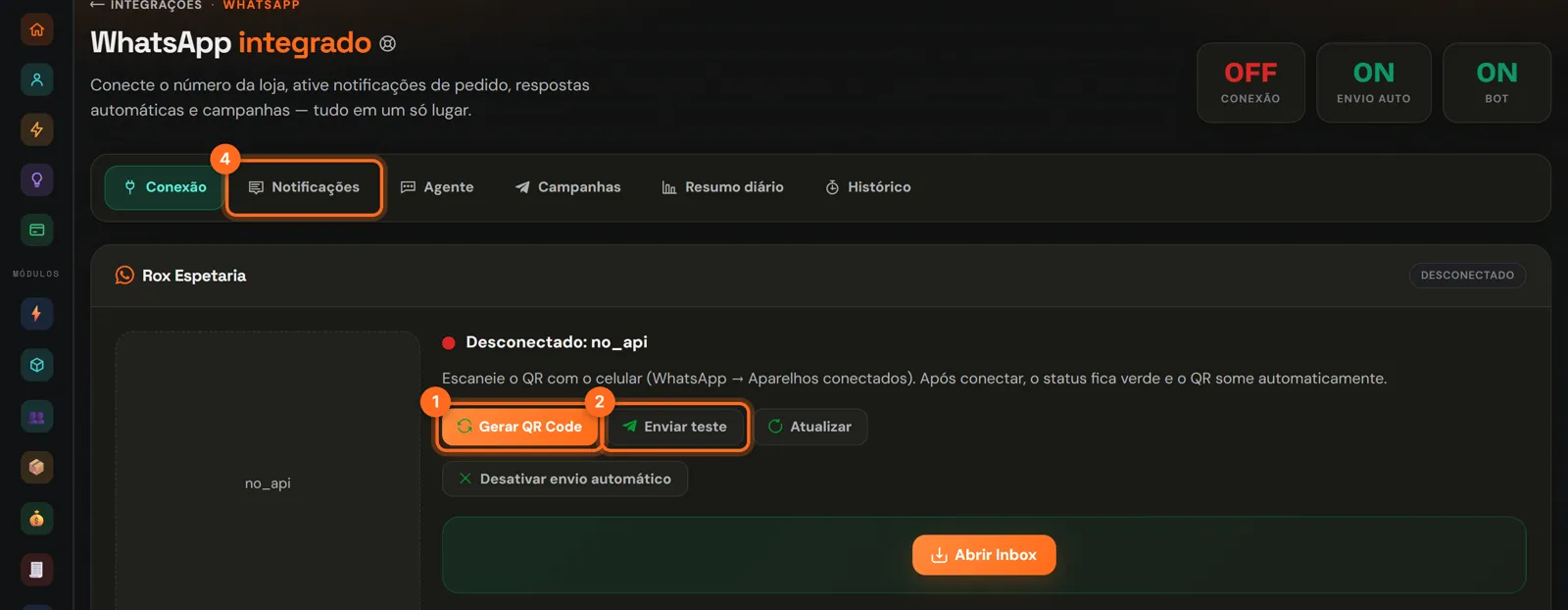Click the WHATSAPP breadcrumb label

pos(261,5)
